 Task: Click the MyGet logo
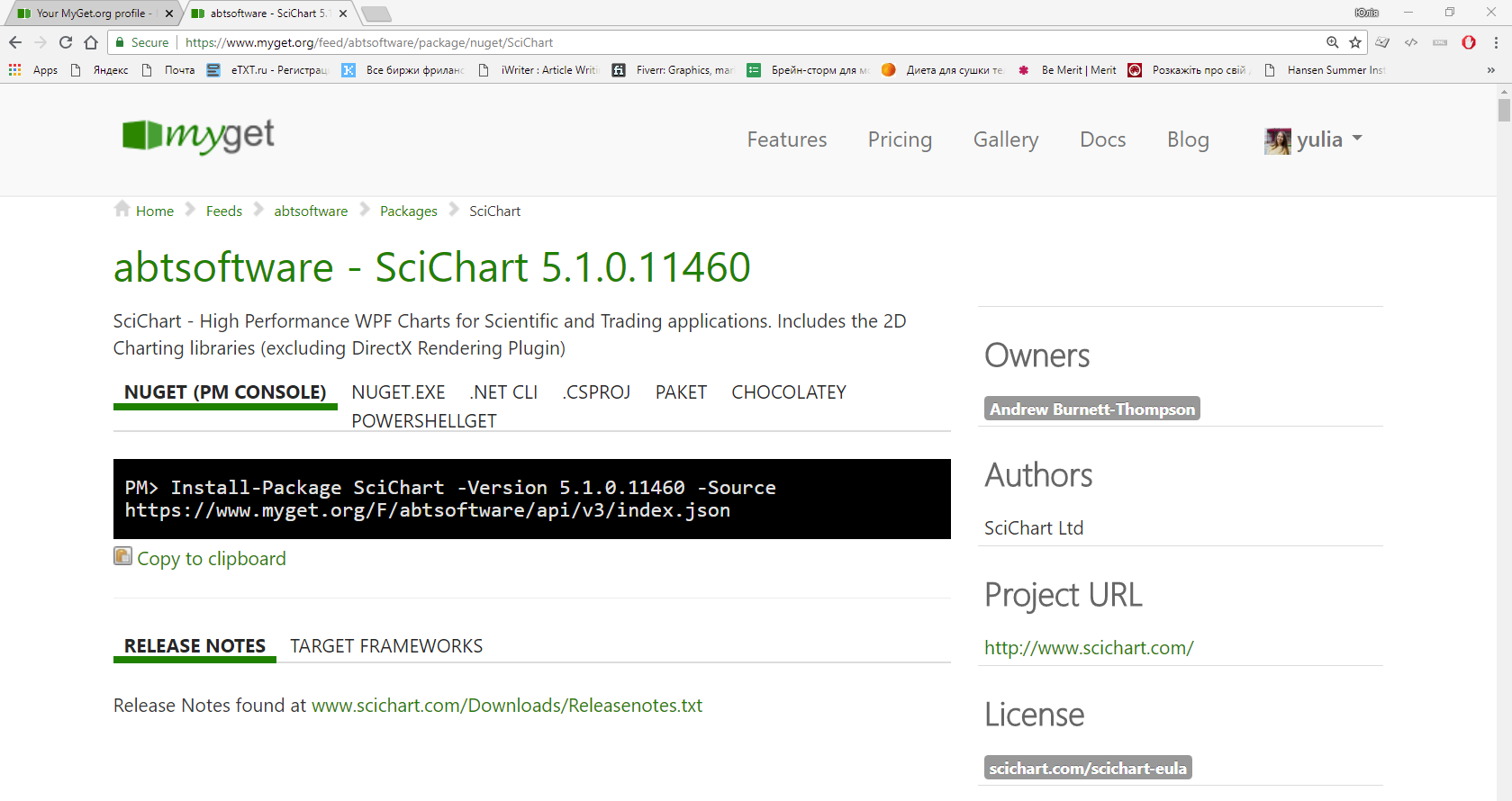pos(198,136)
